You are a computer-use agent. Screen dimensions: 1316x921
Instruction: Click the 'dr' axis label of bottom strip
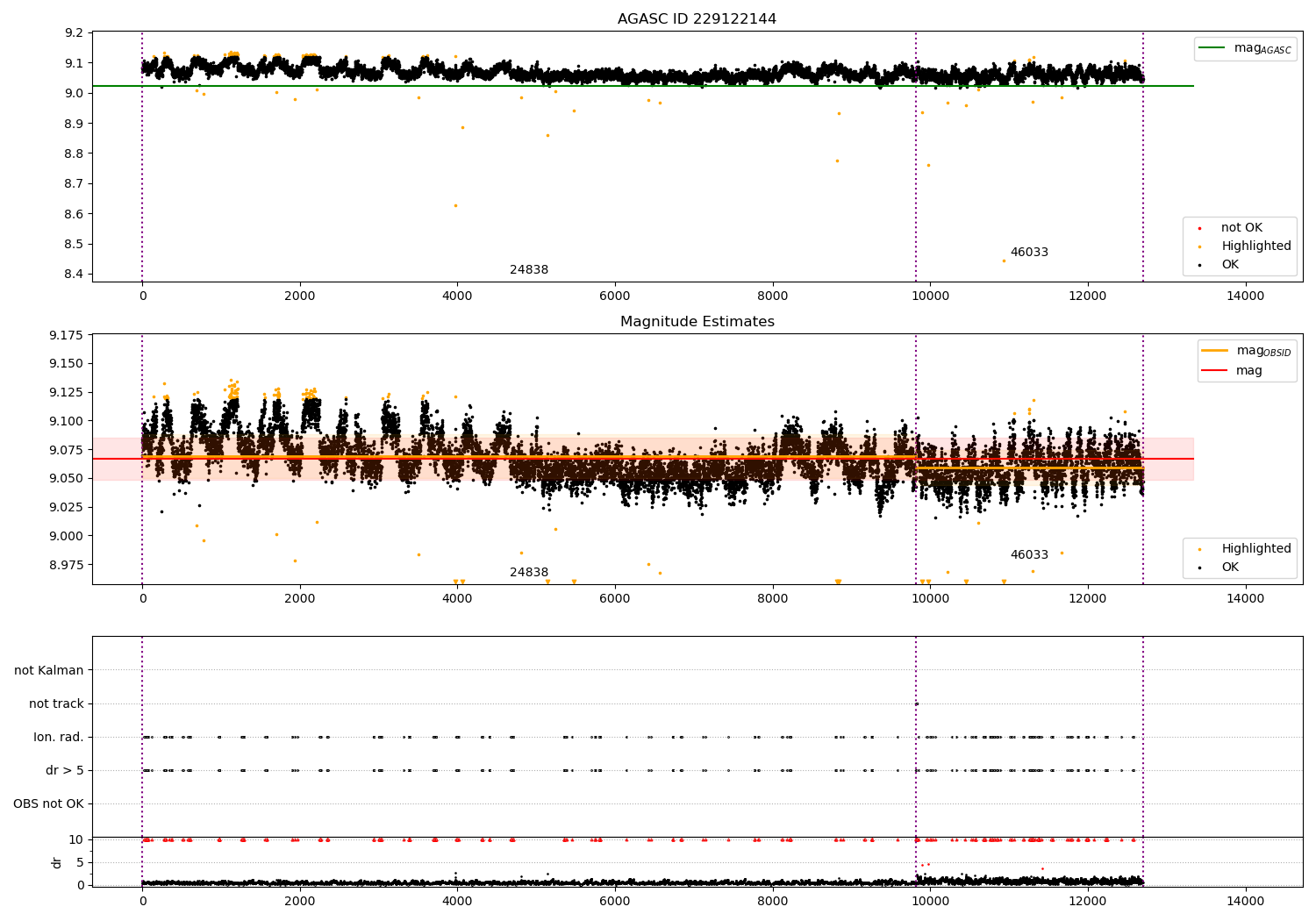57,862
